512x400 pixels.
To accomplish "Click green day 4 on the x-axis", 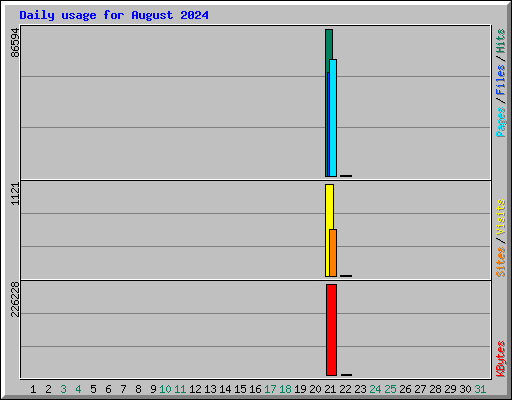I will pyautogui.click(x=78, y=389).
